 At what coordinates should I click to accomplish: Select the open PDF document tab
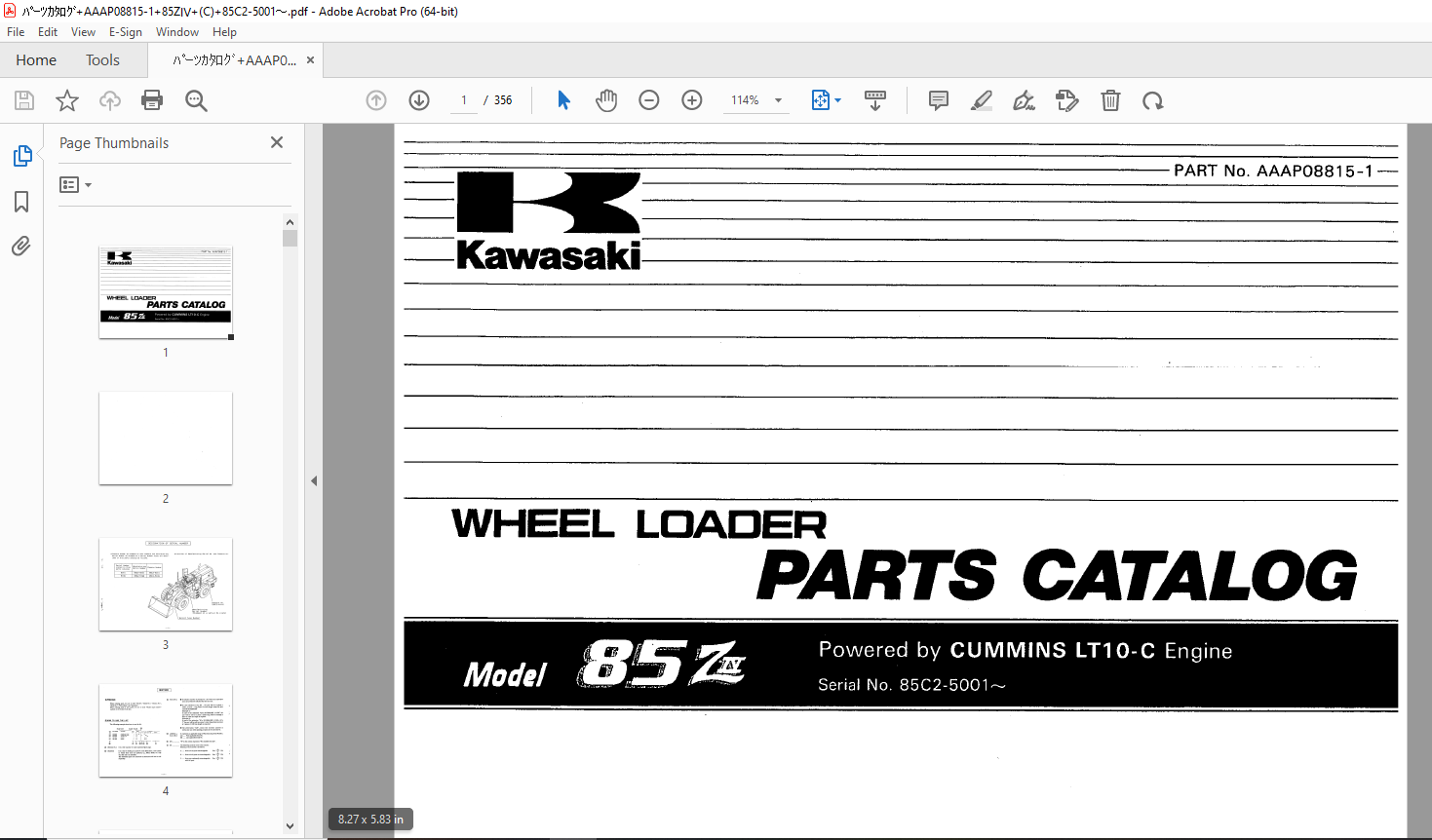pos(234,60)
